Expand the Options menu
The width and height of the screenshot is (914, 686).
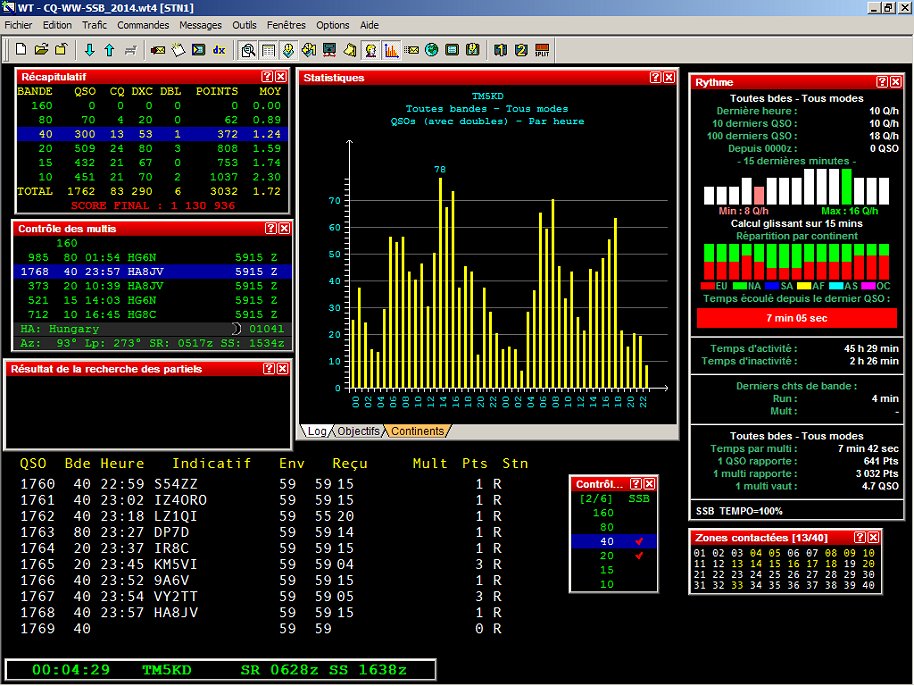tap(333, 24)
